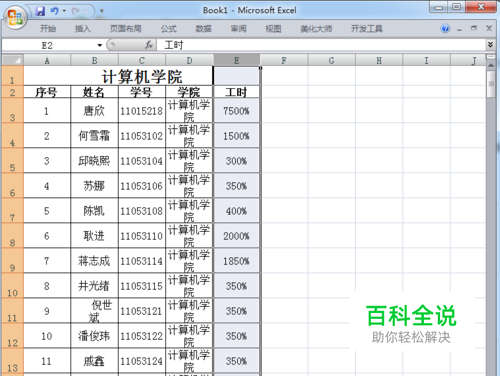Switch to the 视图 tab
Viewport: 500px width, 376px height.
click(273, 29)
